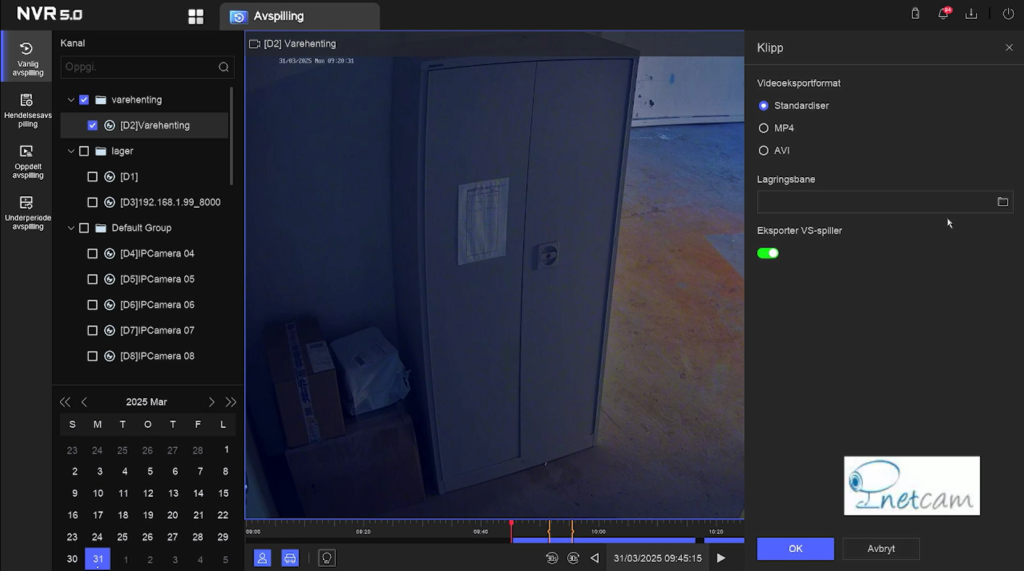1024x571 pixels.
Task: Select MP4 export format
Action: 764,128
